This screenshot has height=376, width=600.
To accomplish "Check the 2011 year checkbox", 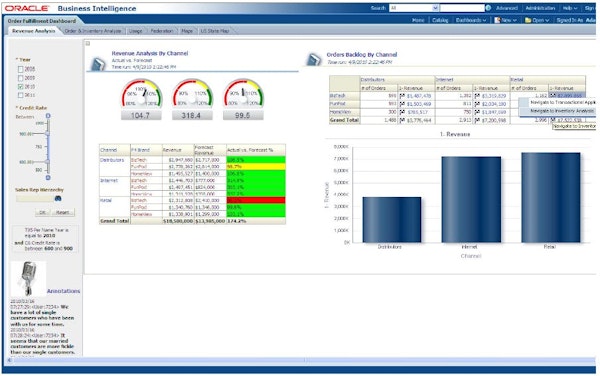I will (20, 95).
